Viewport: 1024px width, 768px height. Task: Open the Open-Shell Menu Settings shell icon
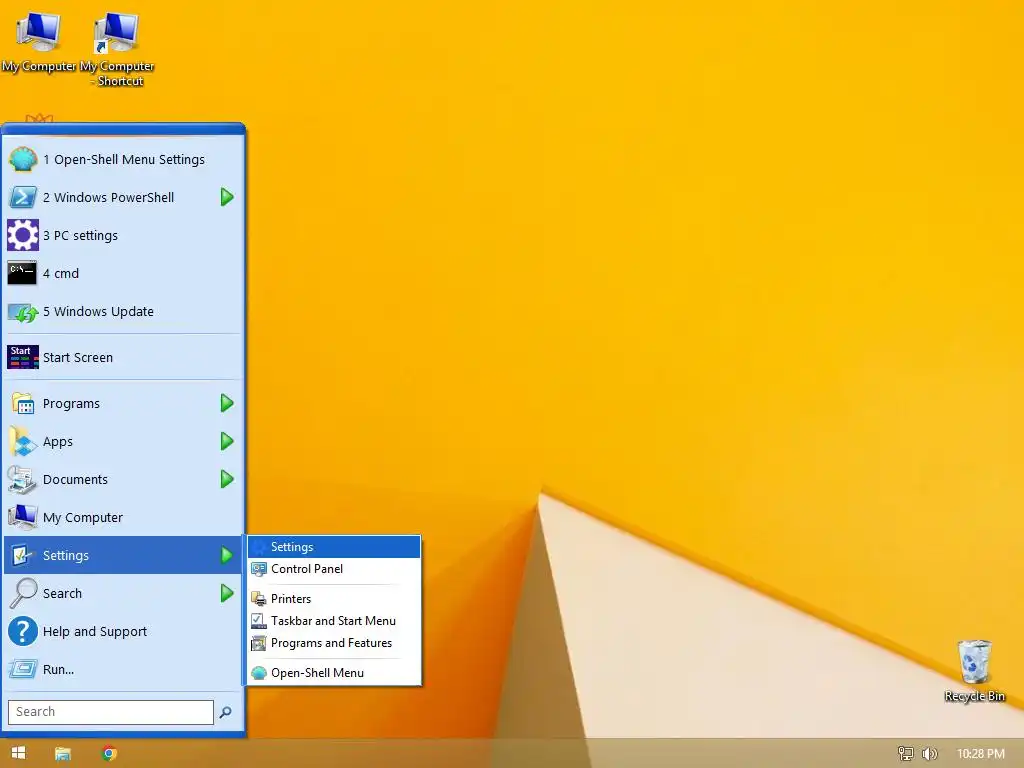[x=23, y=159]
